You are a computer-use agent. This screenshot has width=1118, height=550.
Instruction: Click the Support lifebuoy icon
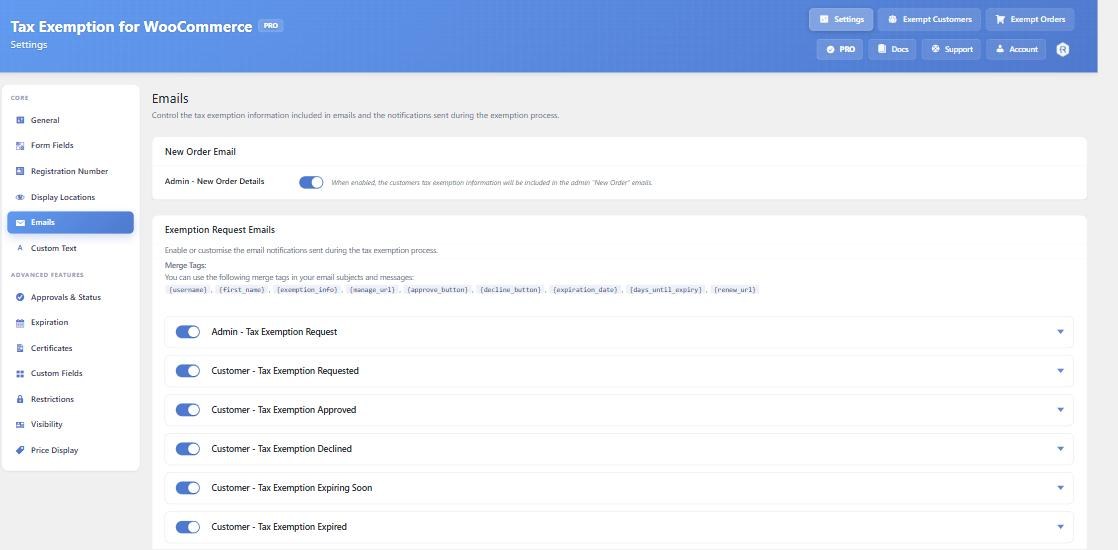click(935, 49)
